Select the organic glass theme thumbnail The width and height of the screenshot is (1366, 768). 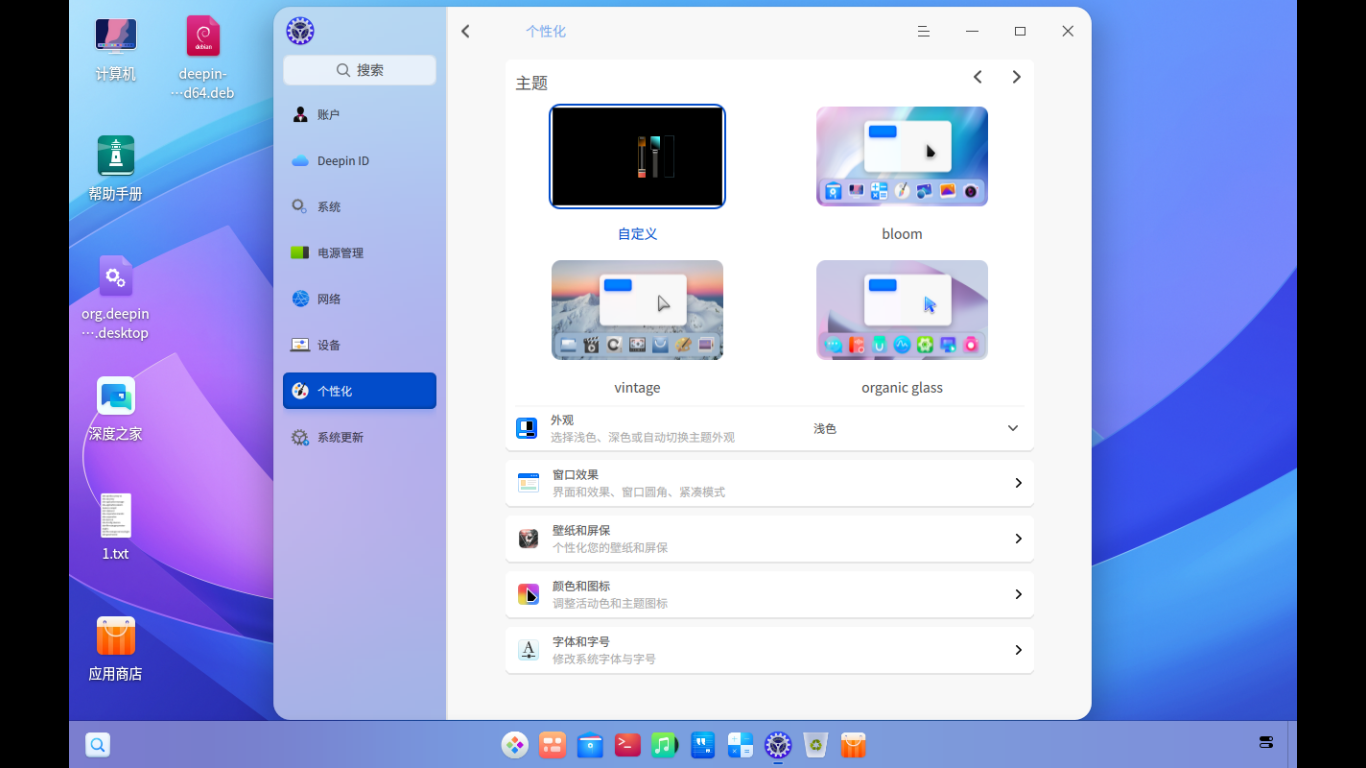point(902,310)
